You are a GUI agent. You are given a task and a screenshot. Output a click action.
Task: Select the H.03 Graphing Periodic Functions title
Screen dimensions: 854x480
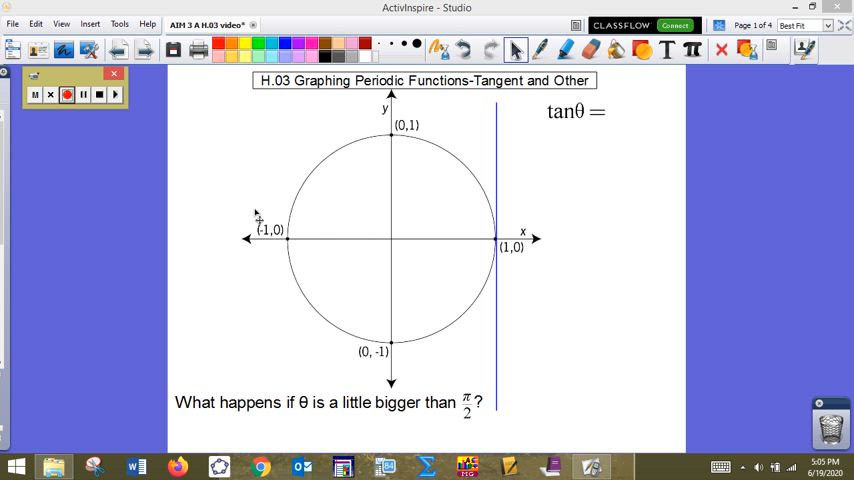[x=424, y=81]
